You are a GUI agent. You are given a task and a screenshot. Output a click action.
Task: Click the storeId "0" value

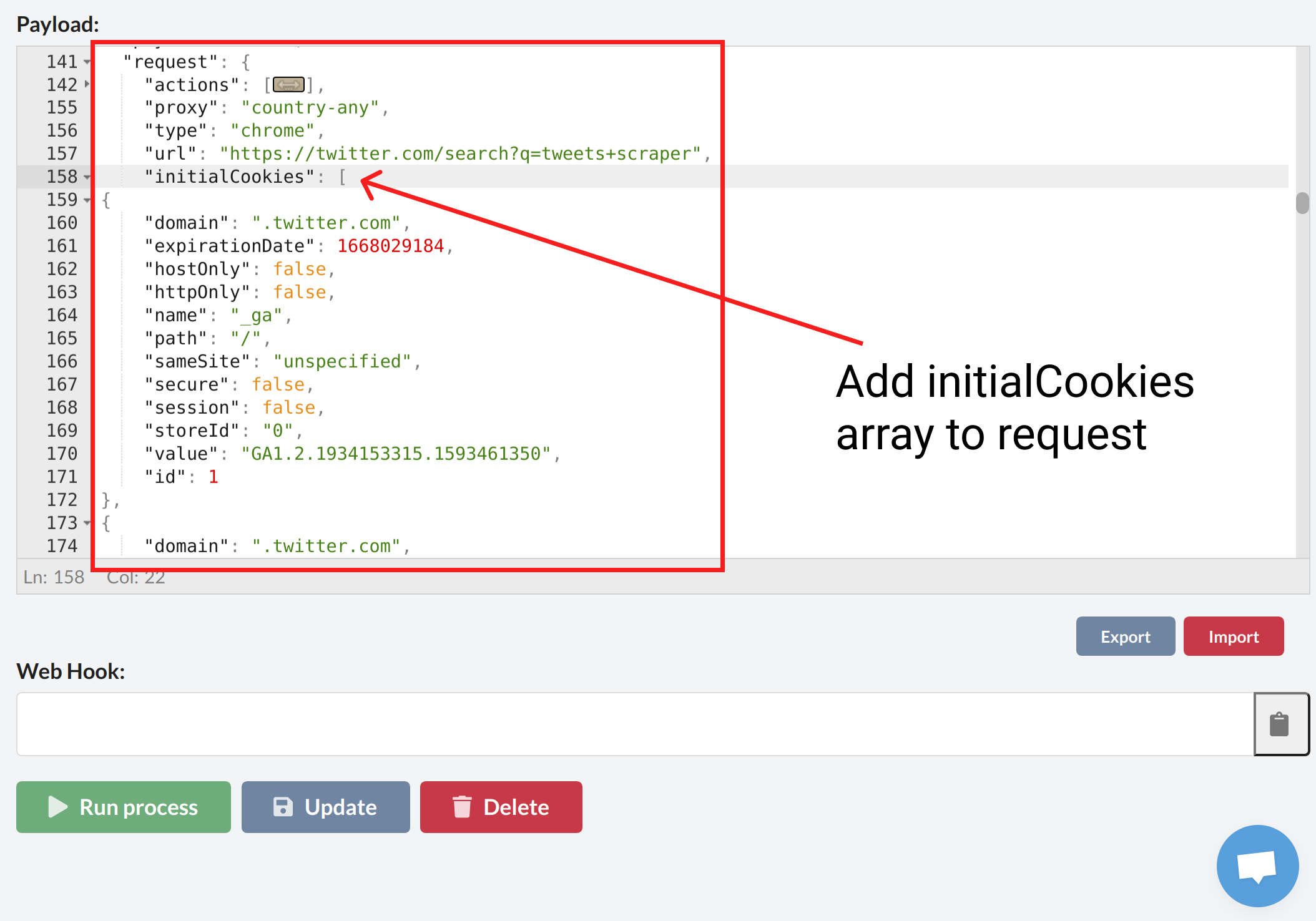click(278, 431)
